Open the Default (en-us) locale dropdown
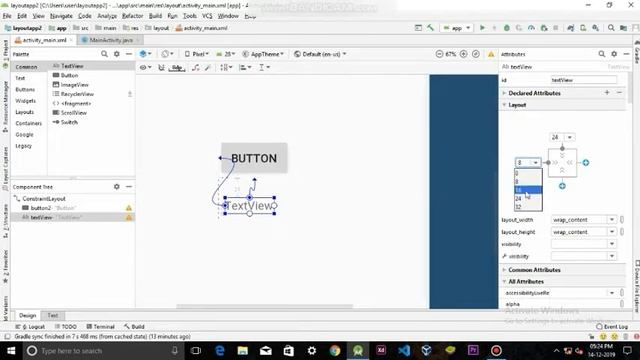 click(320, 54)
